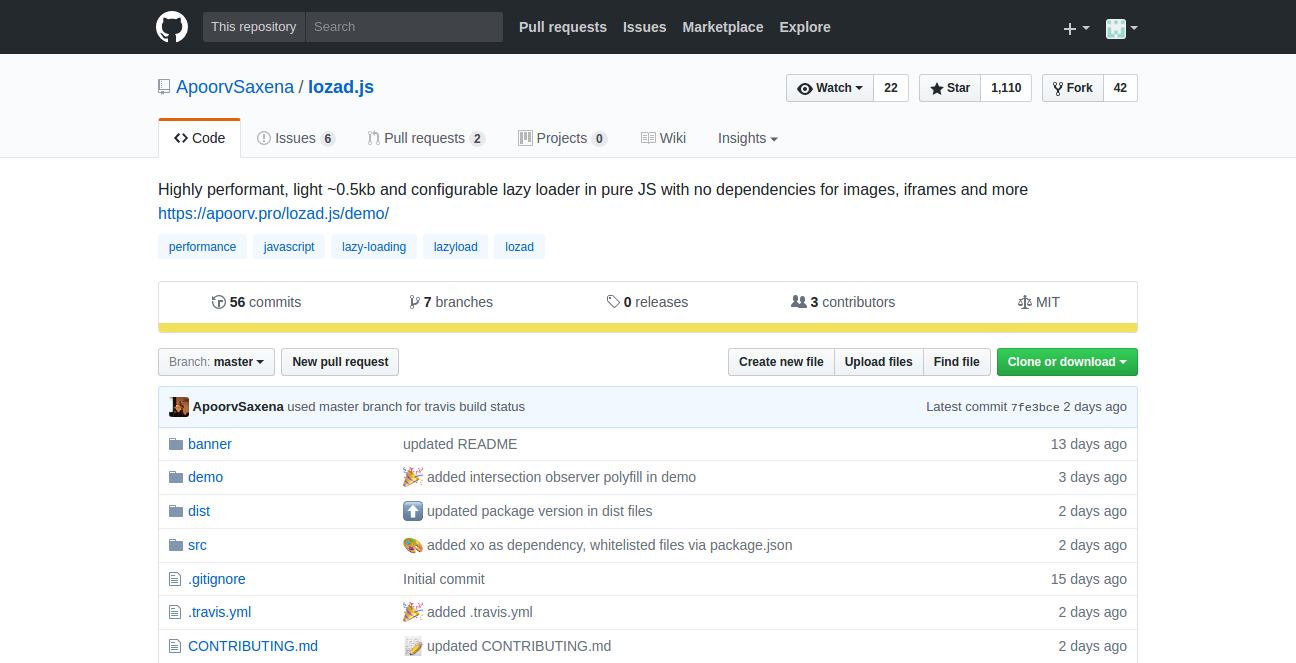Open the 3 contributors page
The width and height of the screenshot is (1296, 663).
(x=843, y=302)
